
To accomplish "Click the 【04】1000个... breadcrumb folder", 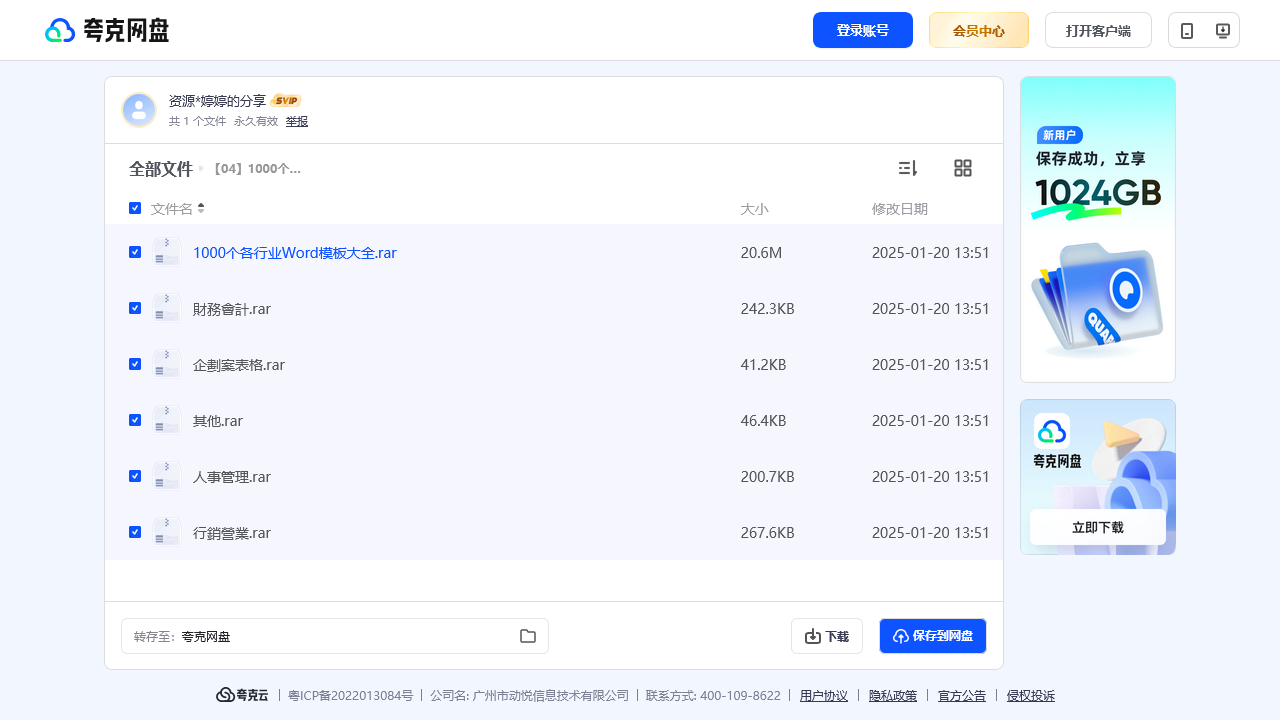I will pos(255,169).
